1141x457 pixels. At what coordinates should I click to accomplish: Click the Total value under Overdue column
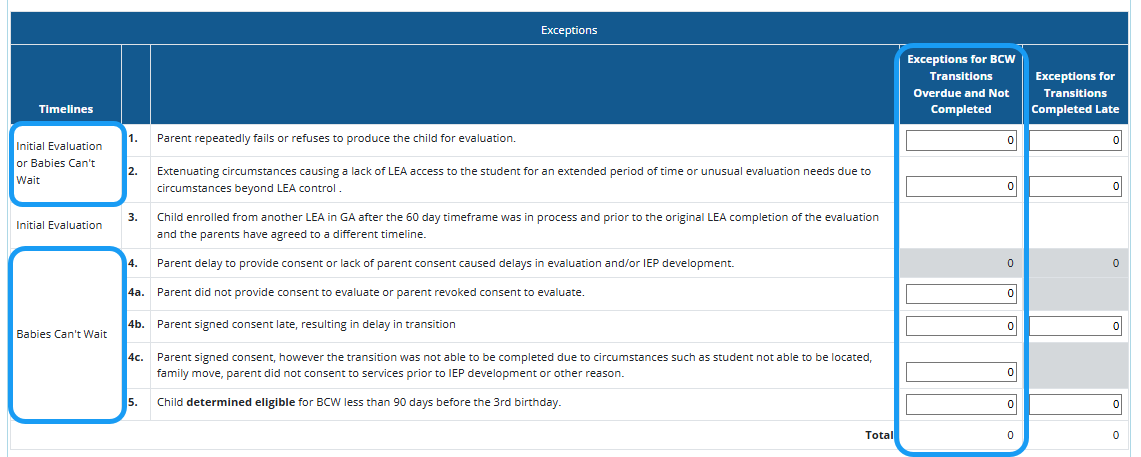click(1009, 435)
